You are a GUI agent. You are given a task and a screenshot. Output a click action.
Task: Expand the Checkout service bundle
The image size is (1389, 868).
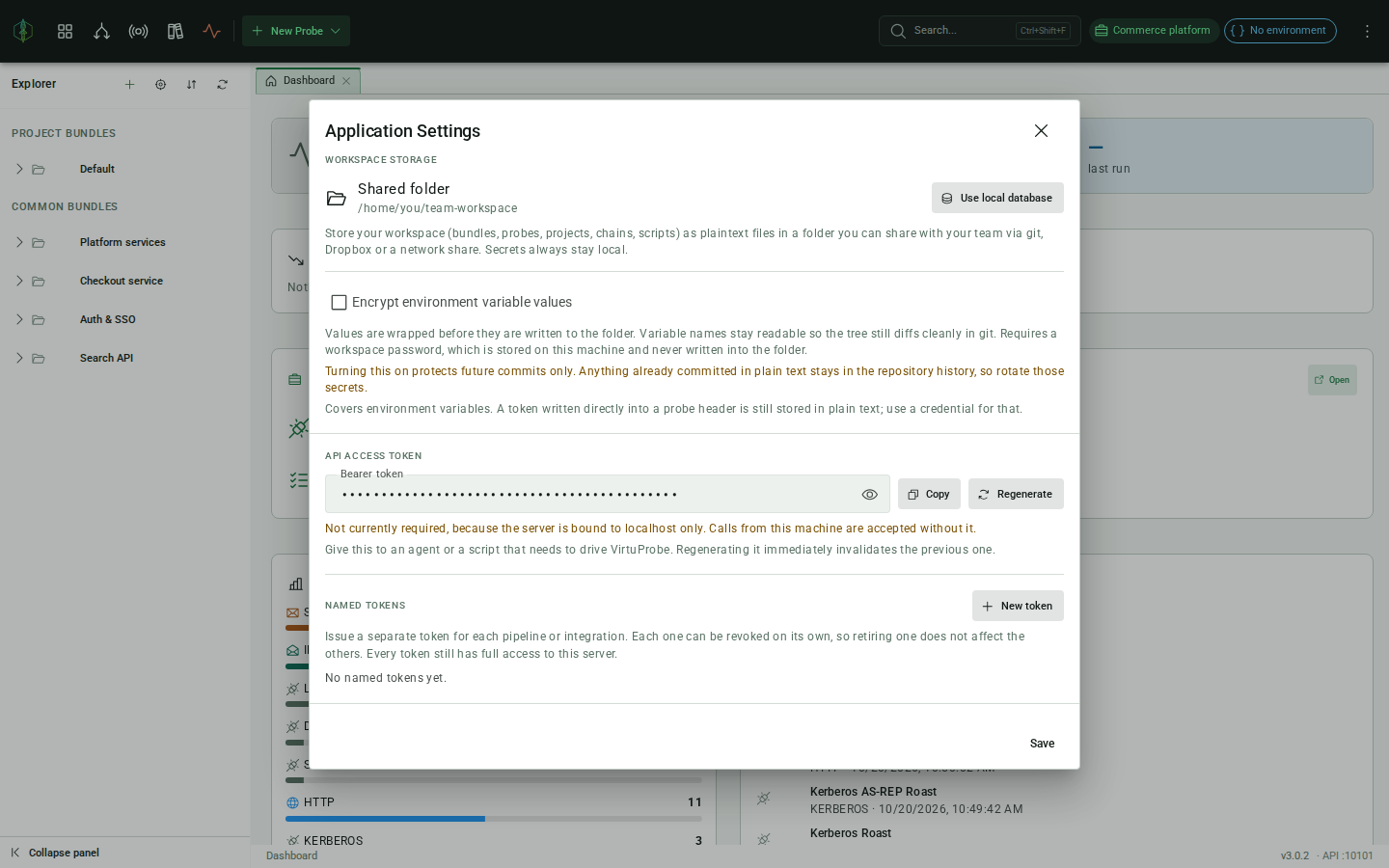(19, 281)
